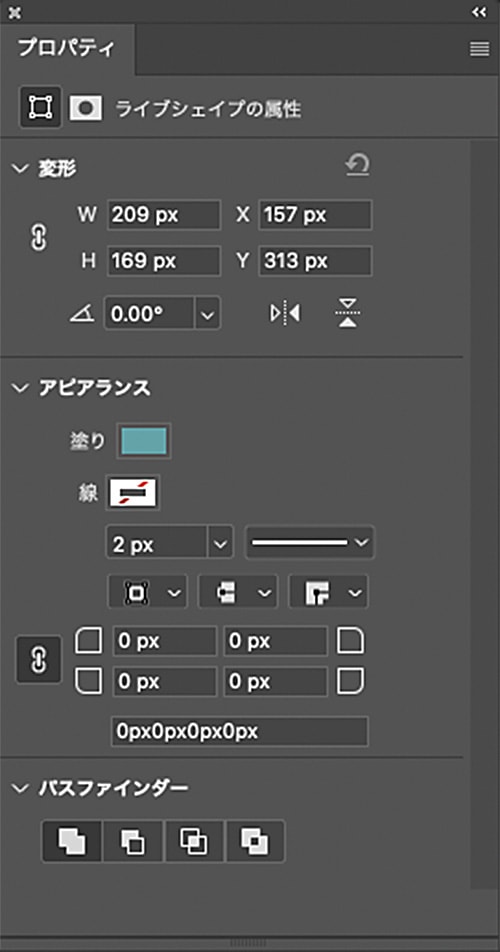The height and width of the screenshot is (952, 500).
Task: Click the rotation field showing 0.00°
Action: coord(149,313)
